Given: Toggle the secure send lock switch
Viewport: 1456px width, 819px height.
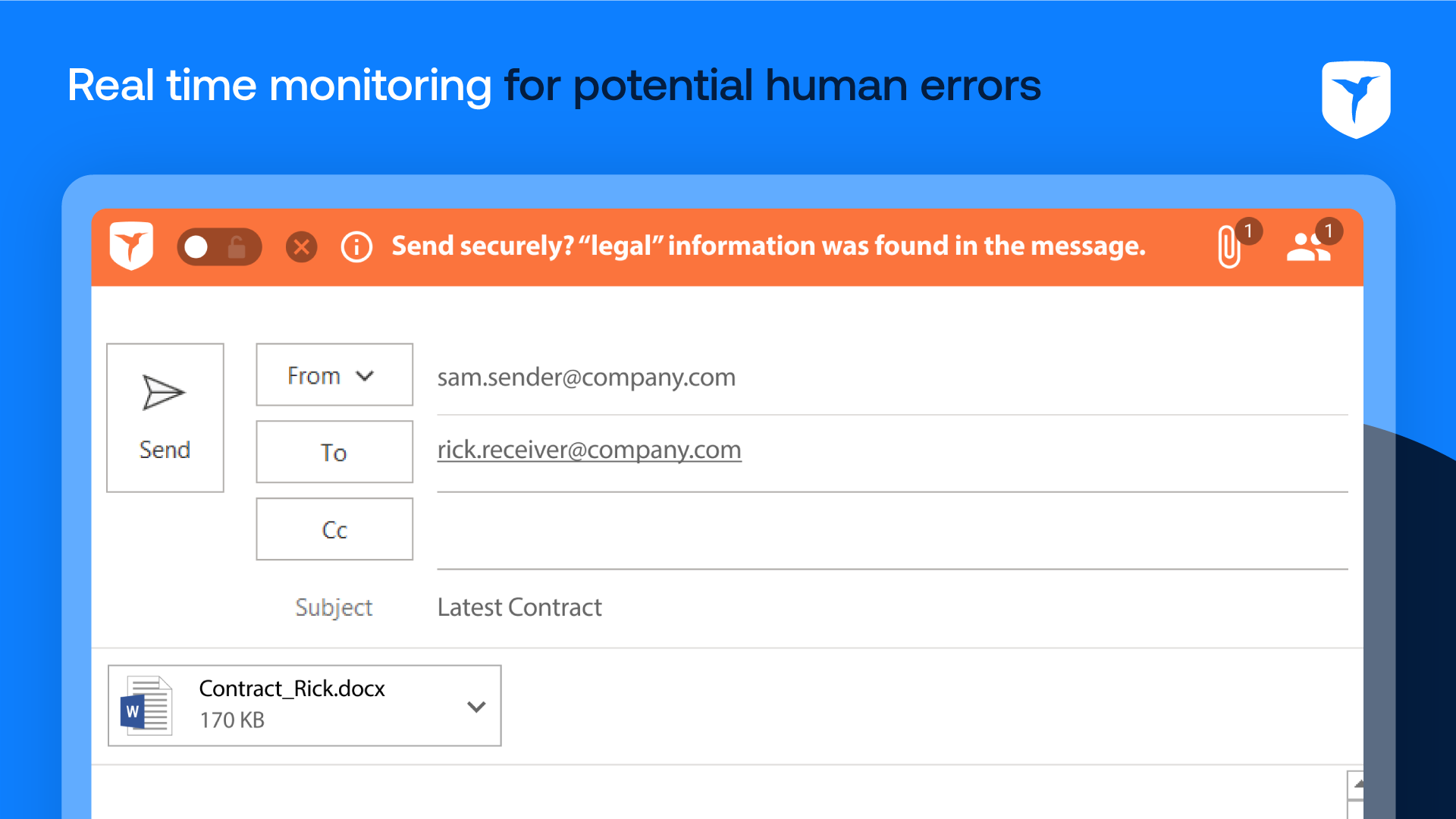Looking at the screenshot, I should tap(219, 247).
